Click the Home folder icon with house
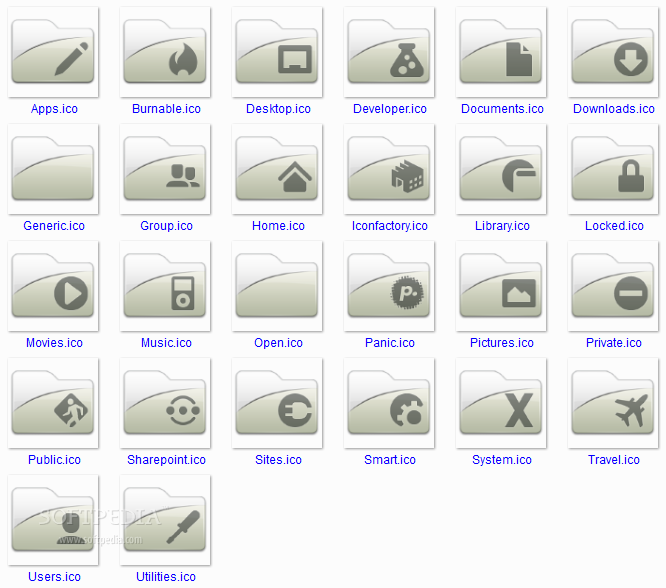The width and height of the screenshot is (666, 588). click(277, 169)
